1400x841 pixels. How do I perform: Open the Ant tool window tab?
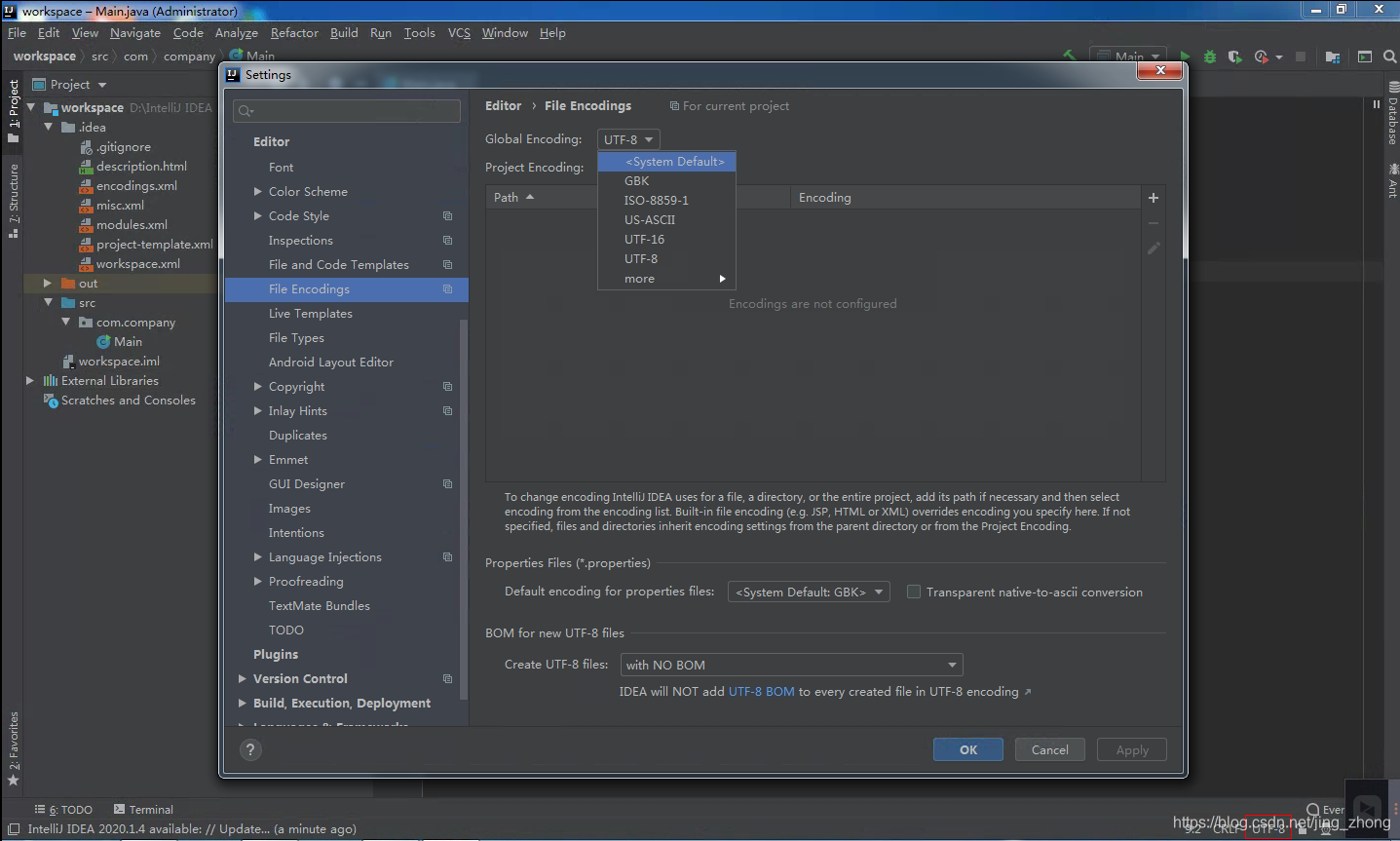click(1392, 181)
